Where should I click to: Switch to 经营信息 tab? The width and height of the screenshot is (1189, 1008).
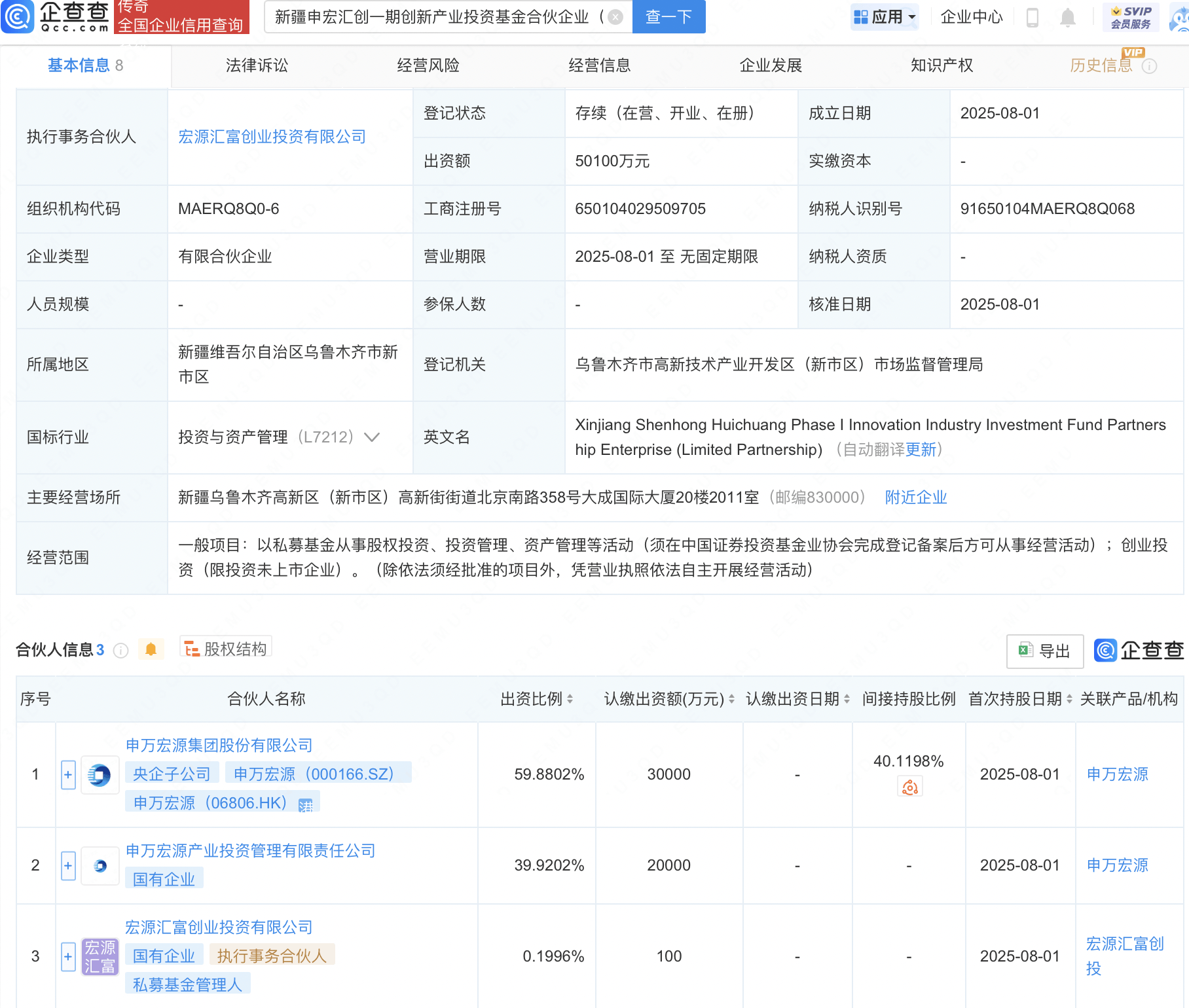click(x=600, y=65)
